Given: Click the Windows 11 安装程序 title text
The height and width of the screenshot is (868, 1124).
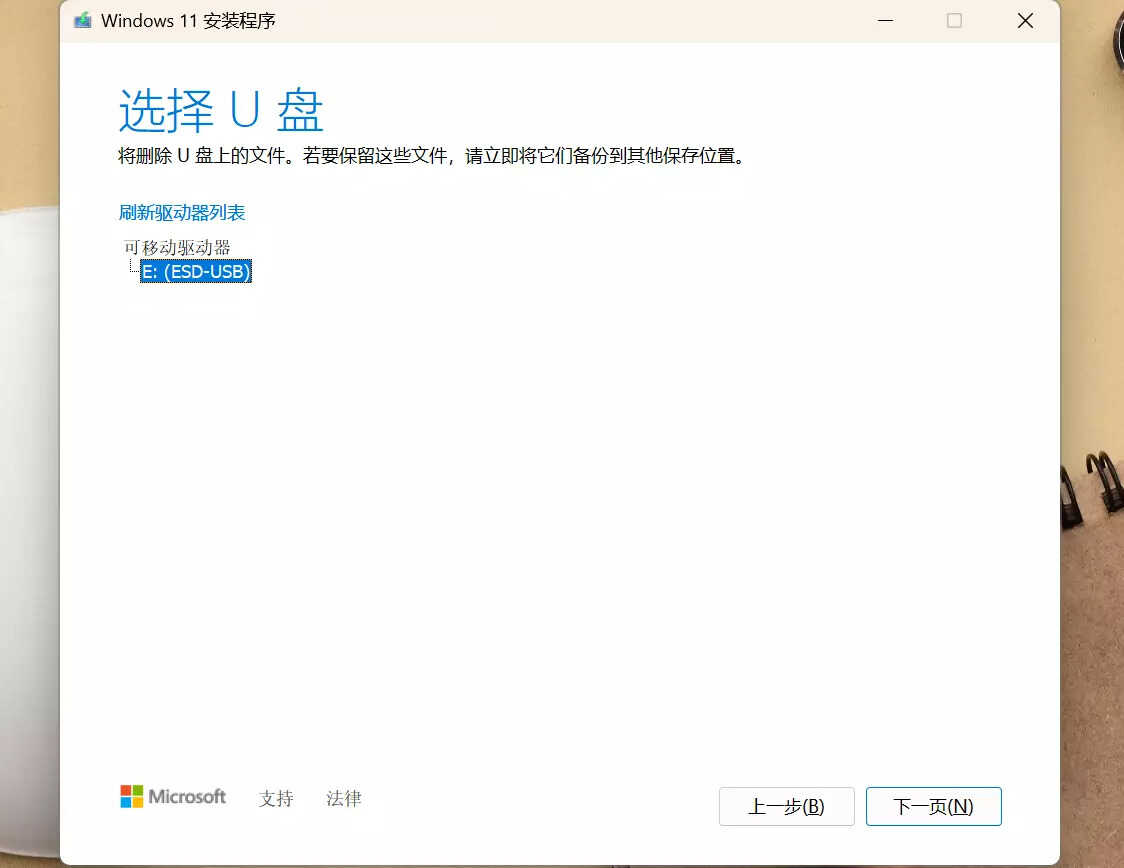Looking at the screenshot, I should pos(188,21).
